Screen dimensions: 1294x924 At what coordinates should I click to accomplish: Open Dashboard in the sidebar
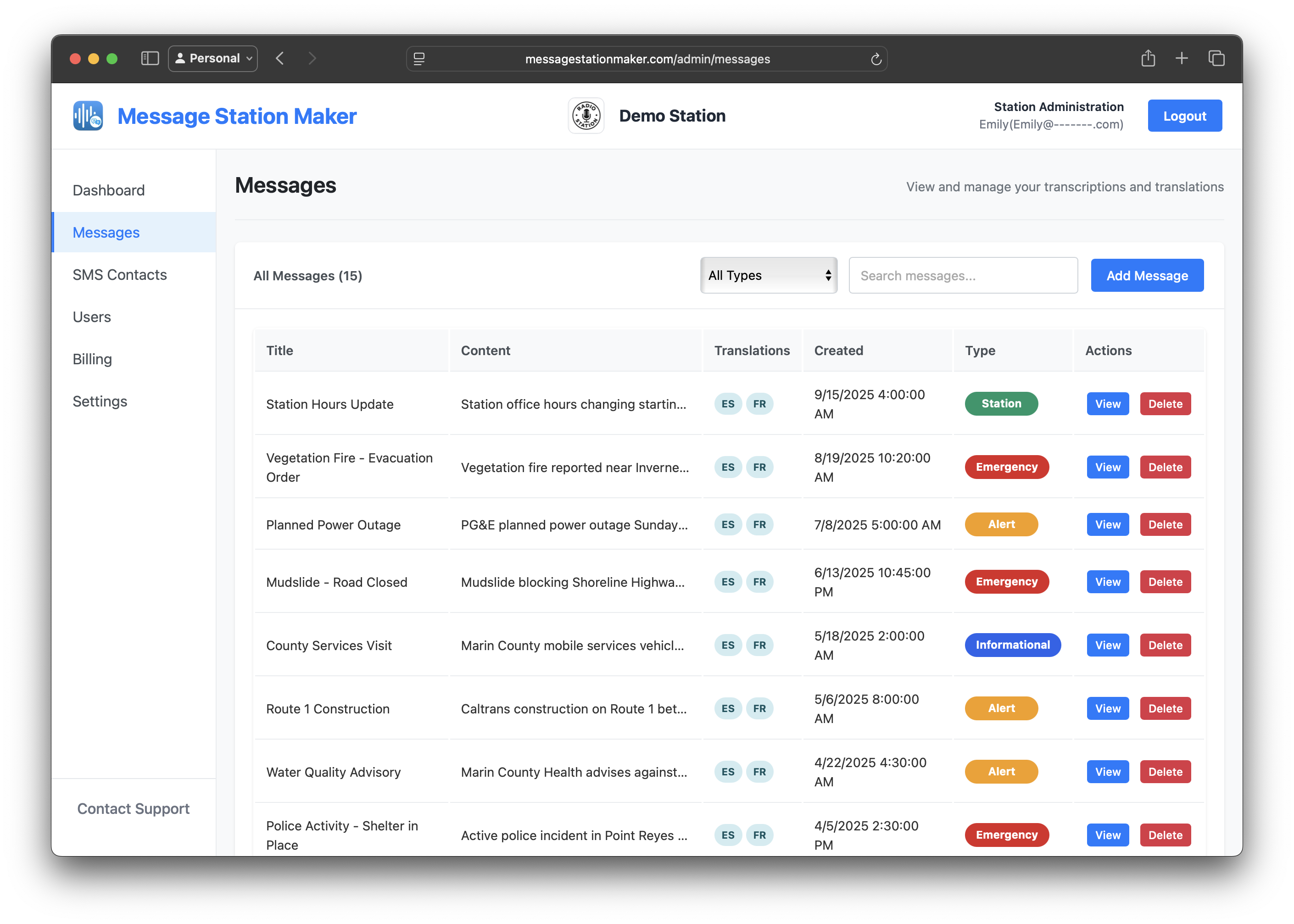point(109,190)
